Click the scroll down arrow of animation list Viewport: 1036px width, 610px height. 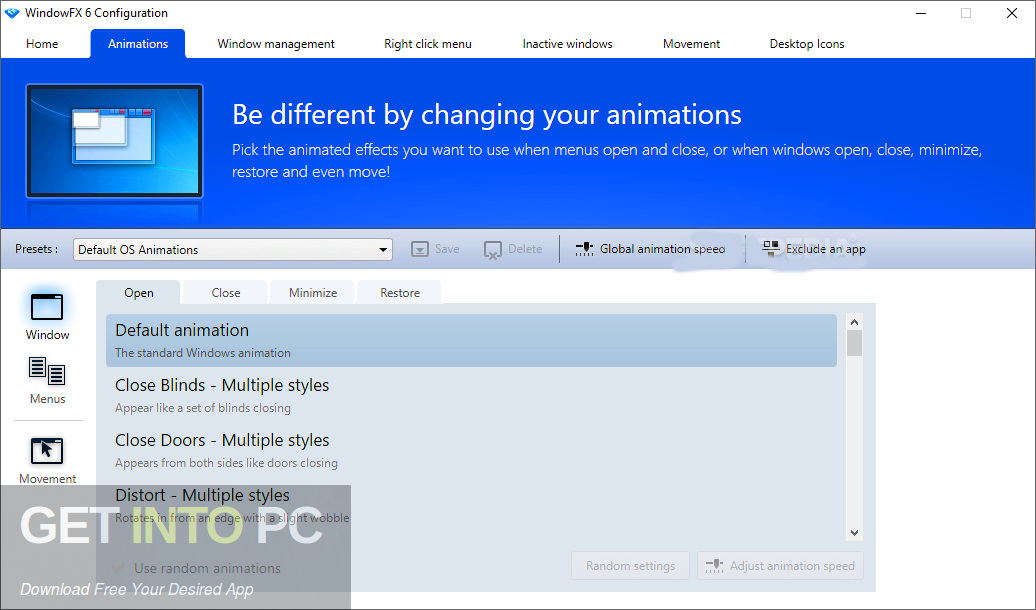click(x=854, y=532)
